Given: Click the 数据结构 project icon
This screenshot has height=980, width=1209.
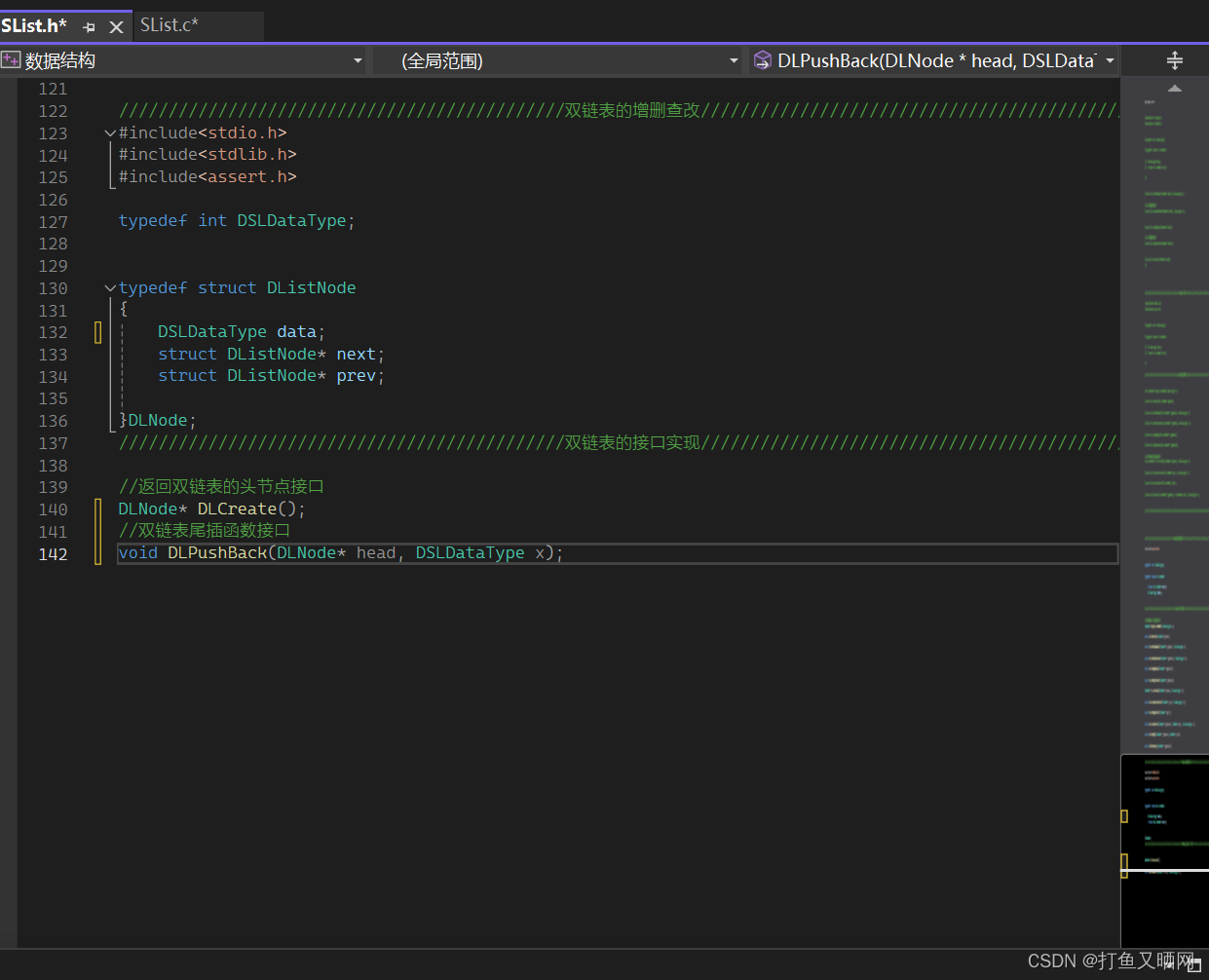Looking at the screenshot, I should point(11,60).
